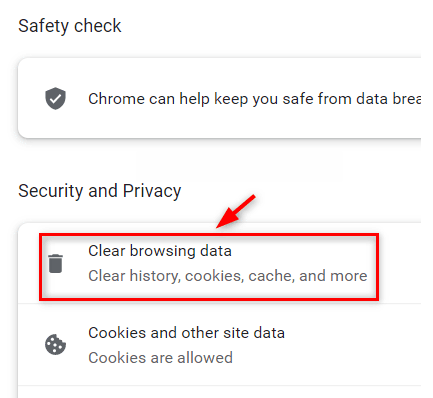Click the Chrome can help keep you safe message
The height and width of the screenshot is (398, 433).
tap(254, 99)
